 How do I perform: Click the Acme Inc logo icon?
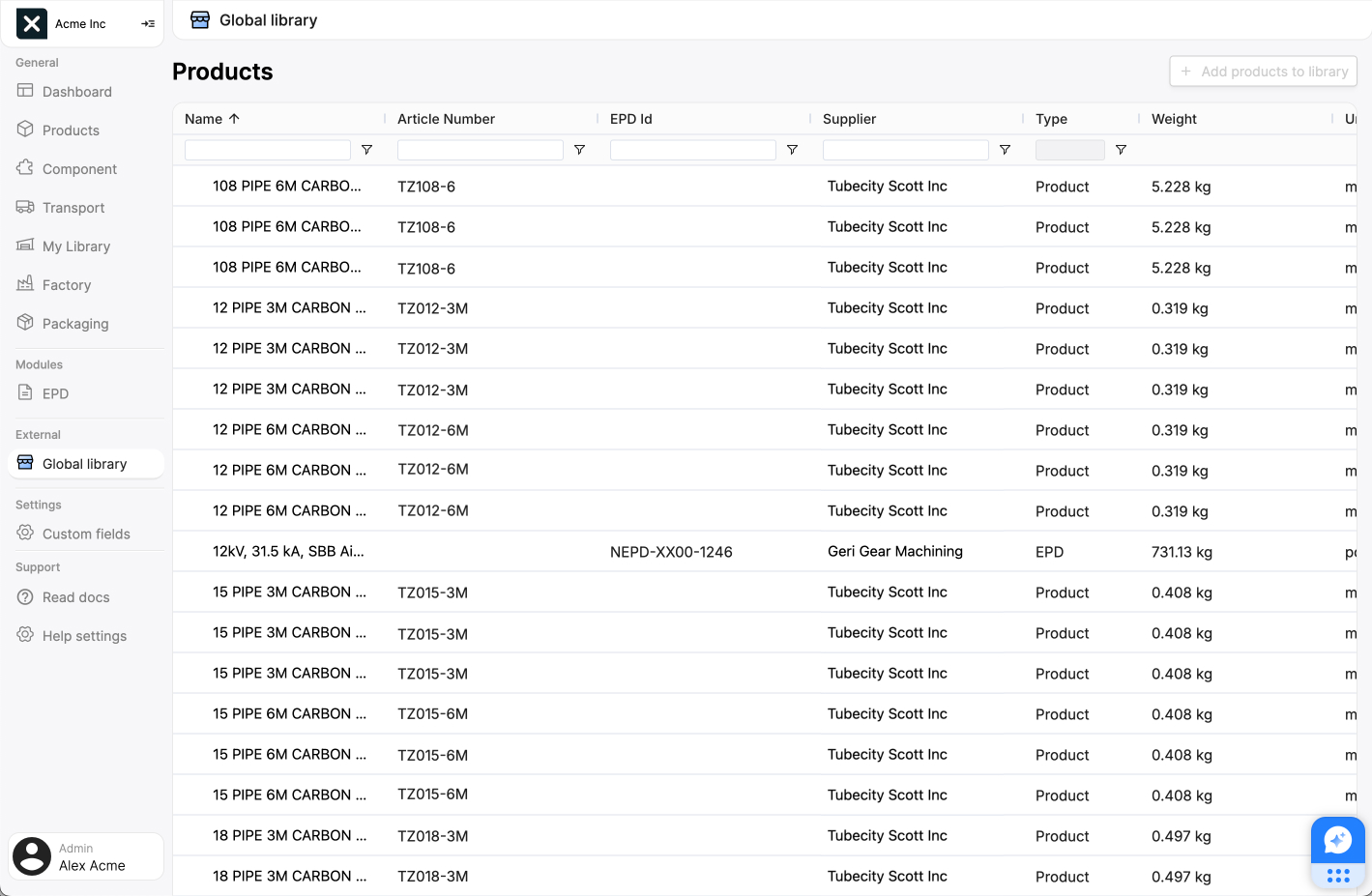32,24
